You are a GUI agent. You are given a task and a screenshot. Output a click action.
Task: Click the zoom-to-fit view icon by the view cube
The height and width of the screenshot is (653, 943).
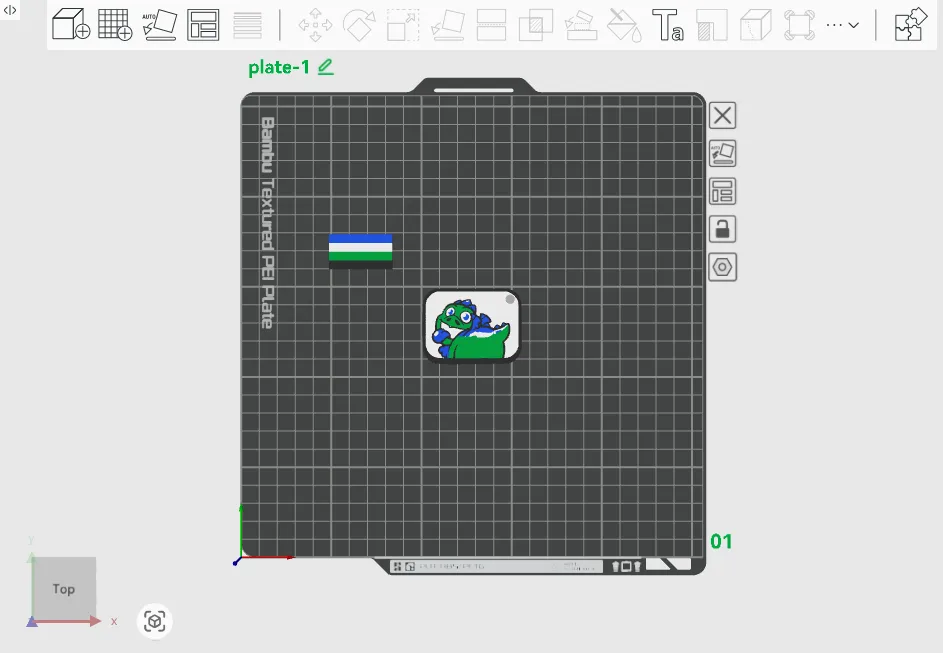pyautogui.click(x=155, y=621)
